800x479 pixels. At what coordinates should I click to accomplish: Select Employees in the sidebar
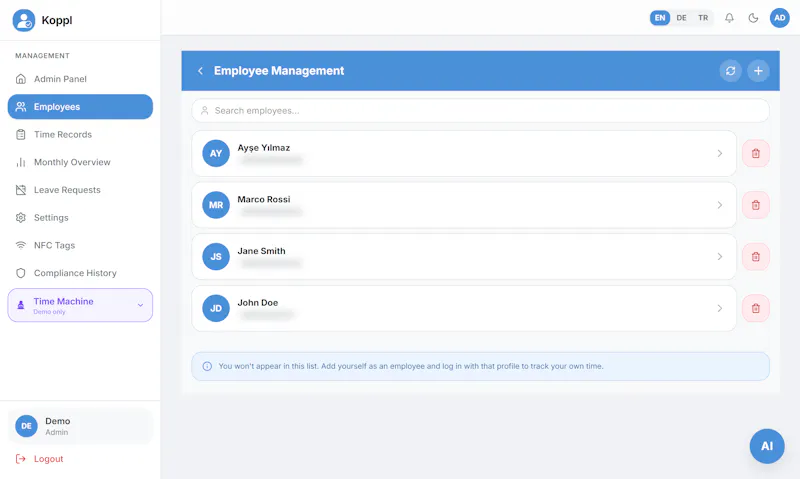pos(80,107)
